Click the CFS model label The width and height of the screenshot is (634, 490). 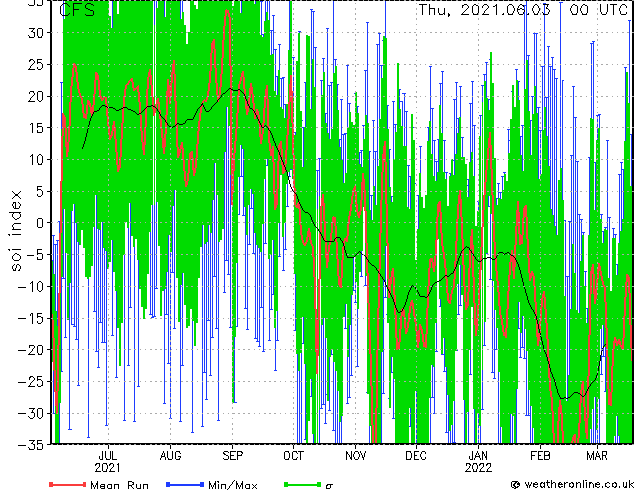77,10
